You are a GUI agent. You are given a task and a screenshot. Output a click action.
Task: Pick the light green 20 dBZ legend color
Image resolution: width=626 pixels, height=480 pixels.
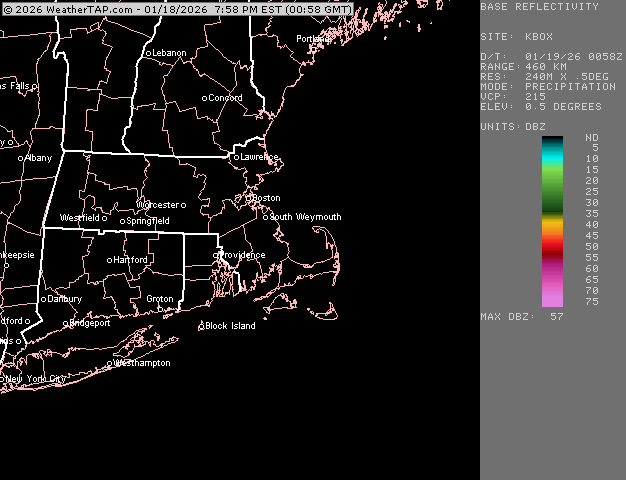tap(552, 181)
